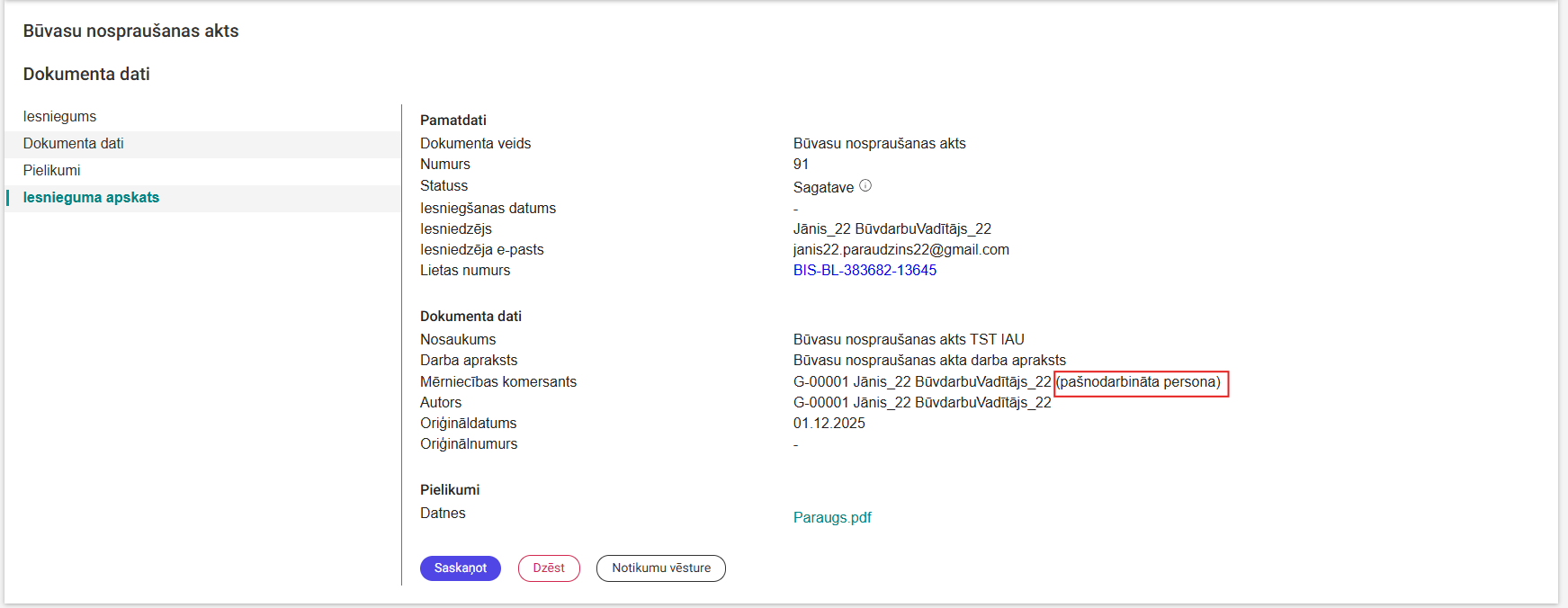Go to the Pielikumi sidebar item
This screenshot has width=1568, height=608.
52,171
